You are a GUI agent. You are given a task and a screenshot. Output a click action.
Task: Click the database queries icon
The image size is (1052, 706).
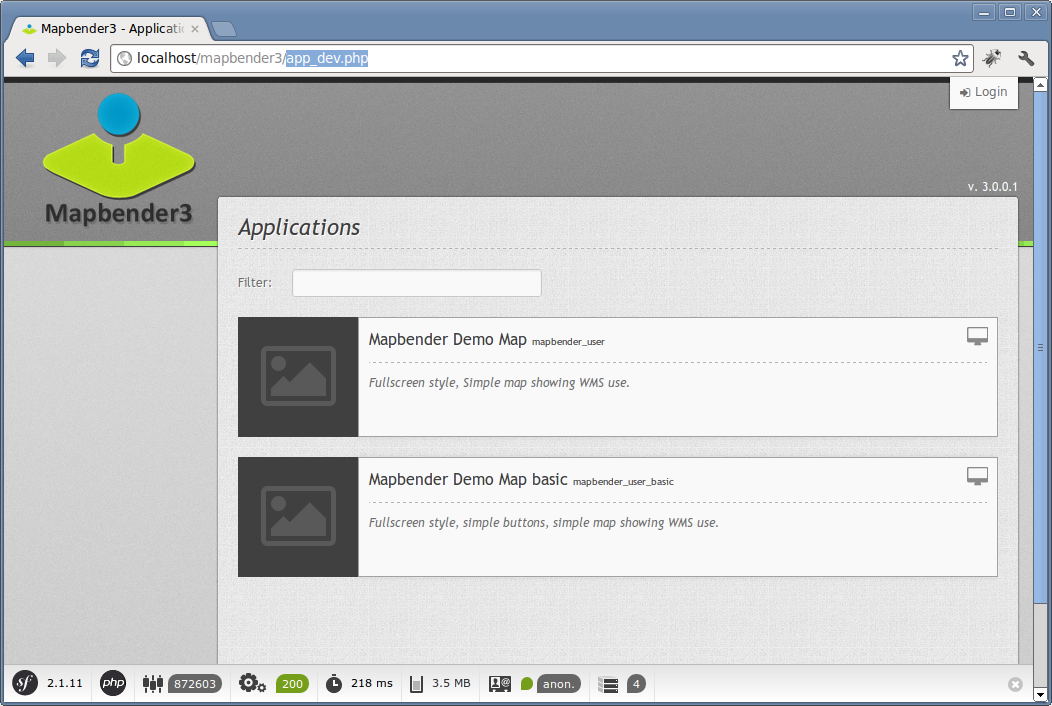point(608,685)
